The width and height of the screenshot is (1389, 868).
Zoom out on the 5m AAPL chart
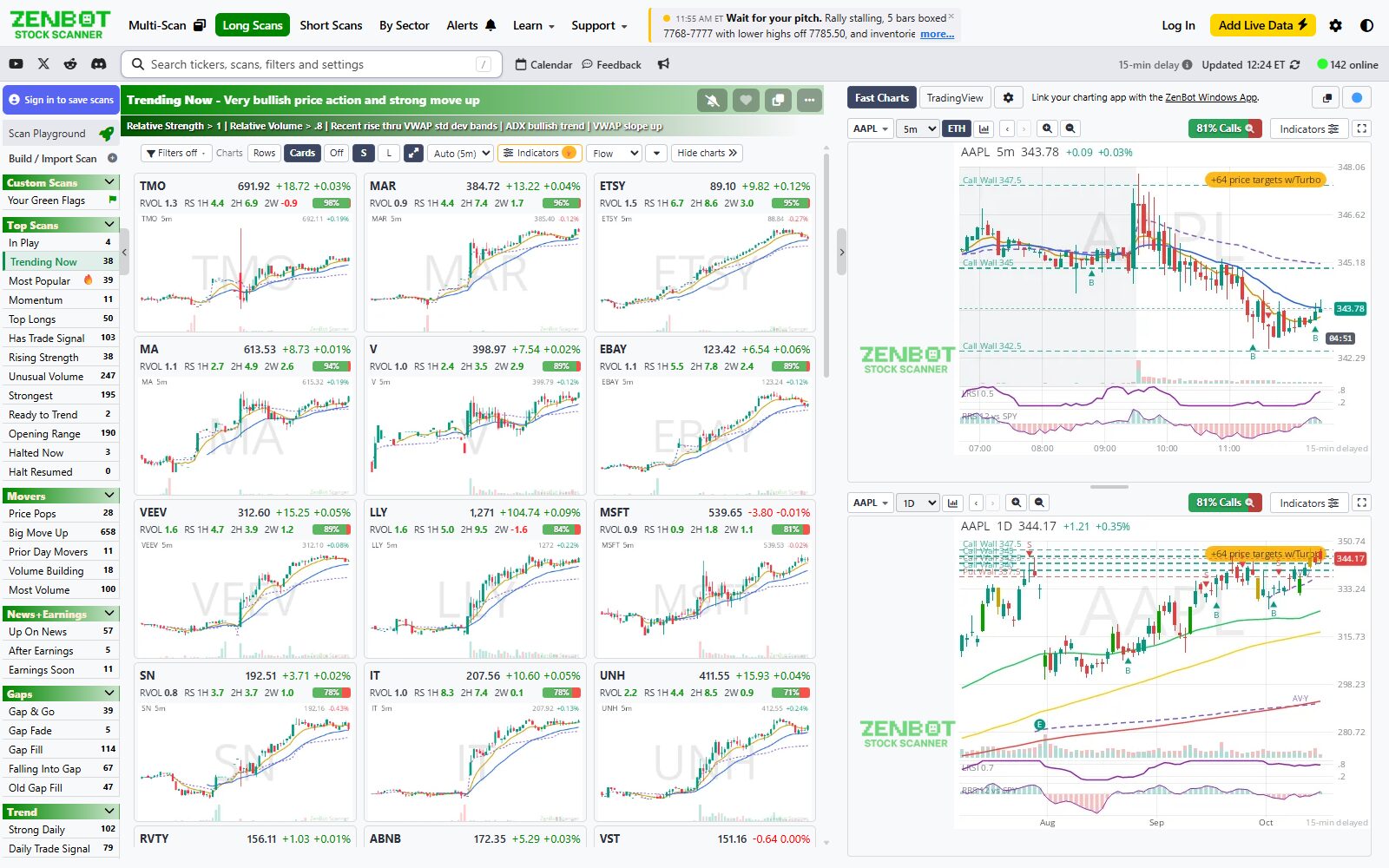pyautogui.click(x=1070, y=128)
